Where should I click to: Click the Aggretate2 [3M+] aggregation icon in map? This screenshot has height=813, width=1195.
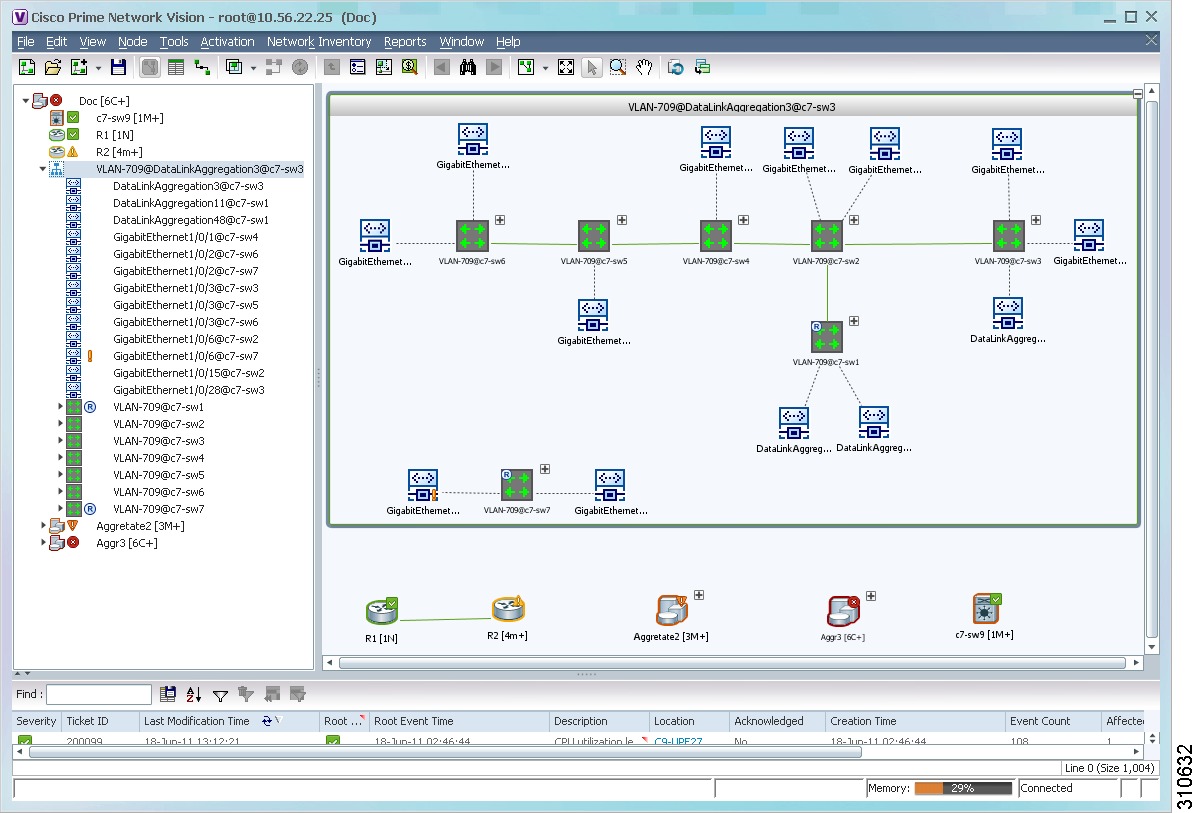point(671,610)
